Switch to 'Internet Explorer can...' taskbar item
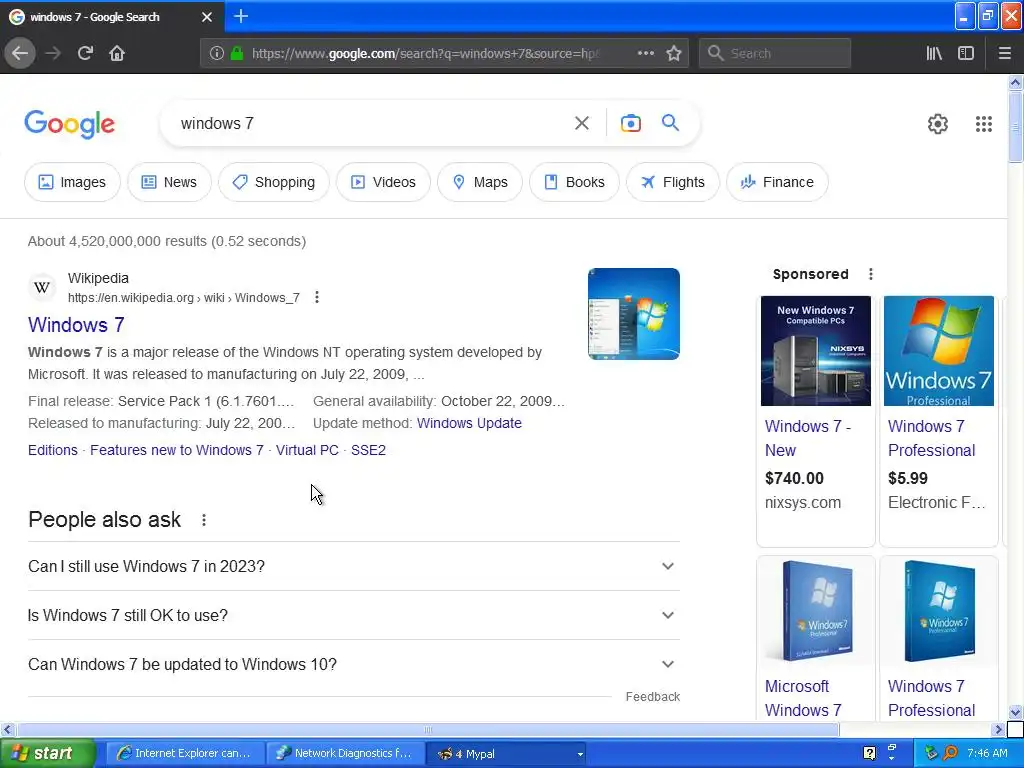 185,754
